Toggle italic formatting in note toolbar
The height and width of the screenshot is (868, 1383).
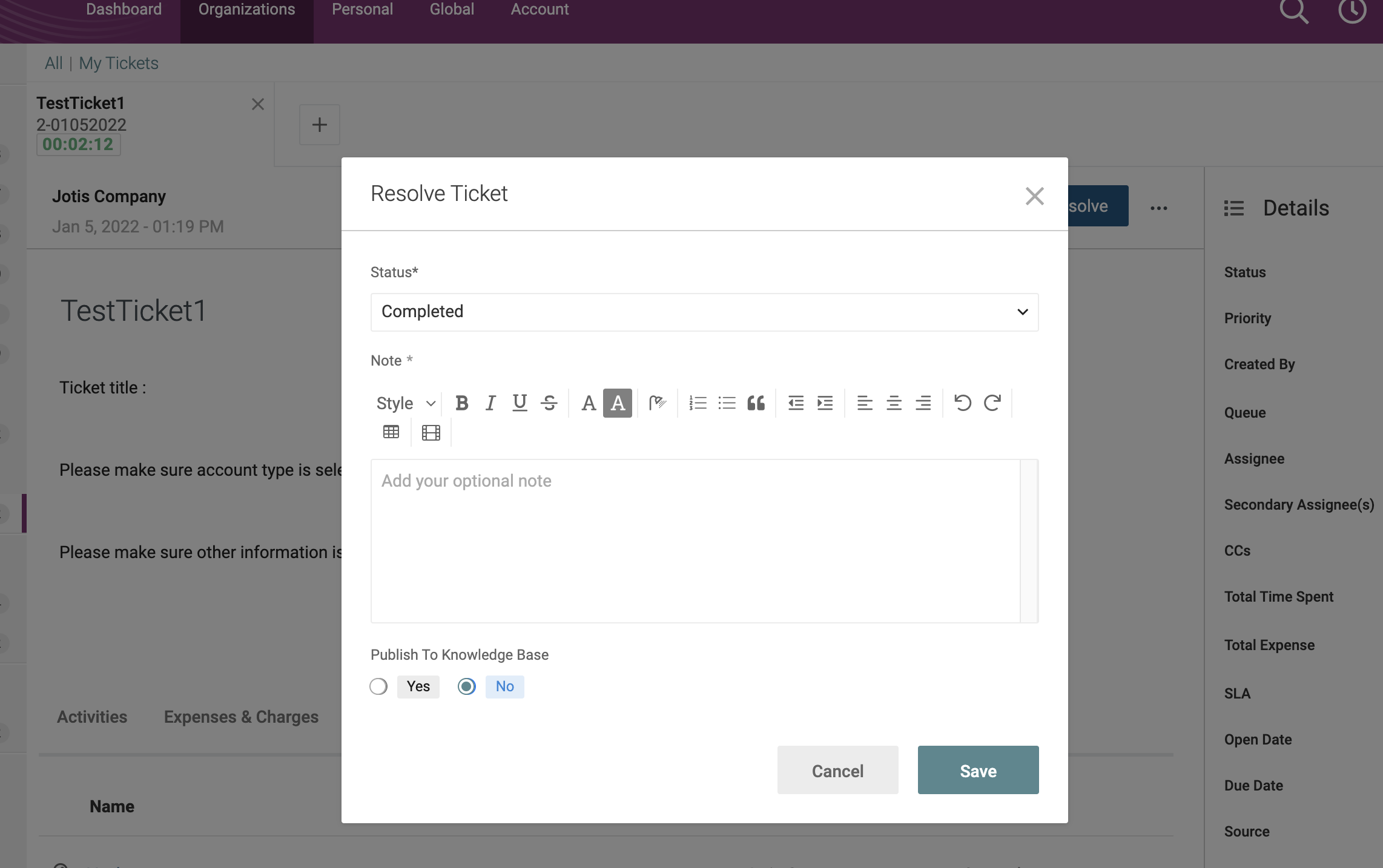(x=490, y=403)
